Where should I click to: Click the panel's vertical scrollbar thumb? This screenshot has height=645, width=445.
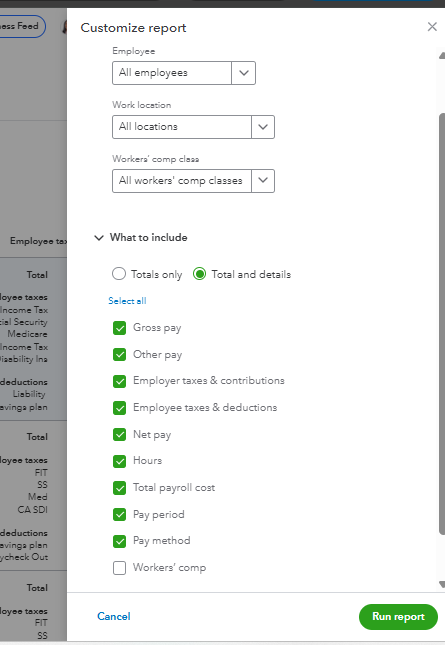click(x=442, y=324)
